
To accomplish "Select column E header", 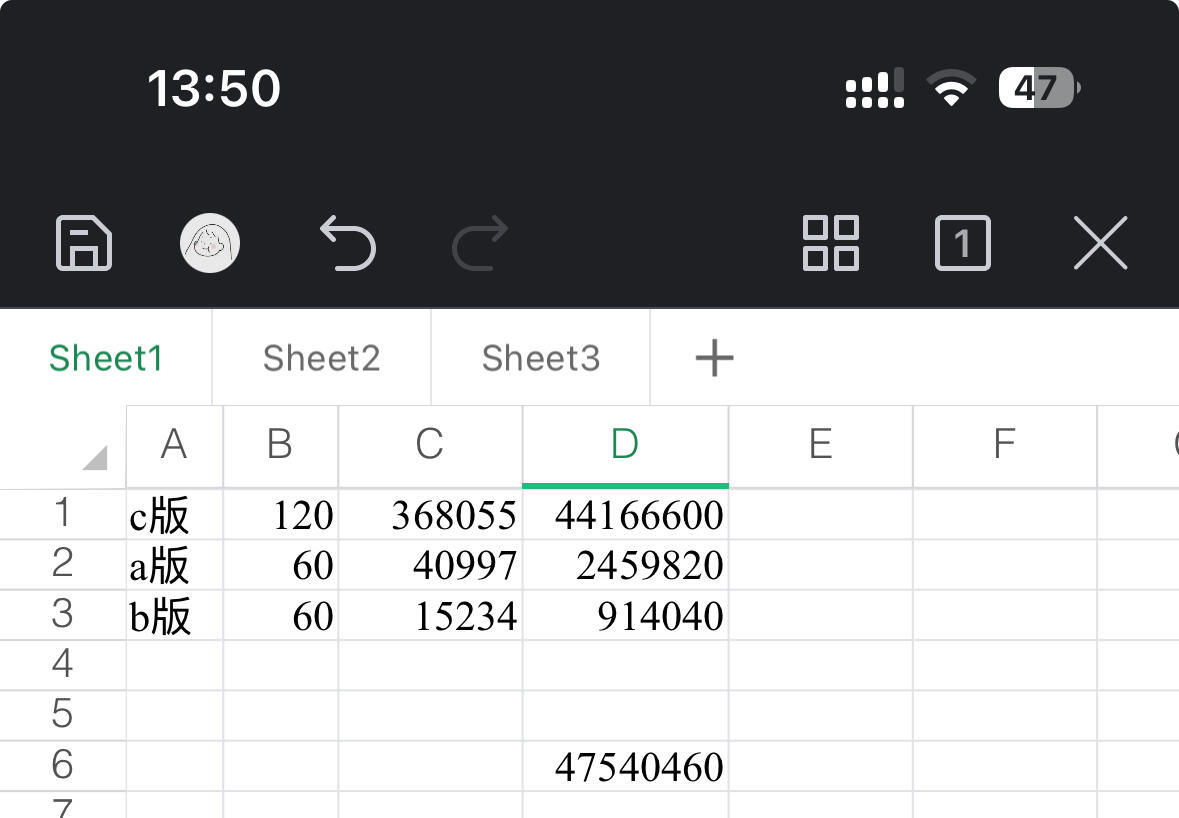I will point(820,446).
